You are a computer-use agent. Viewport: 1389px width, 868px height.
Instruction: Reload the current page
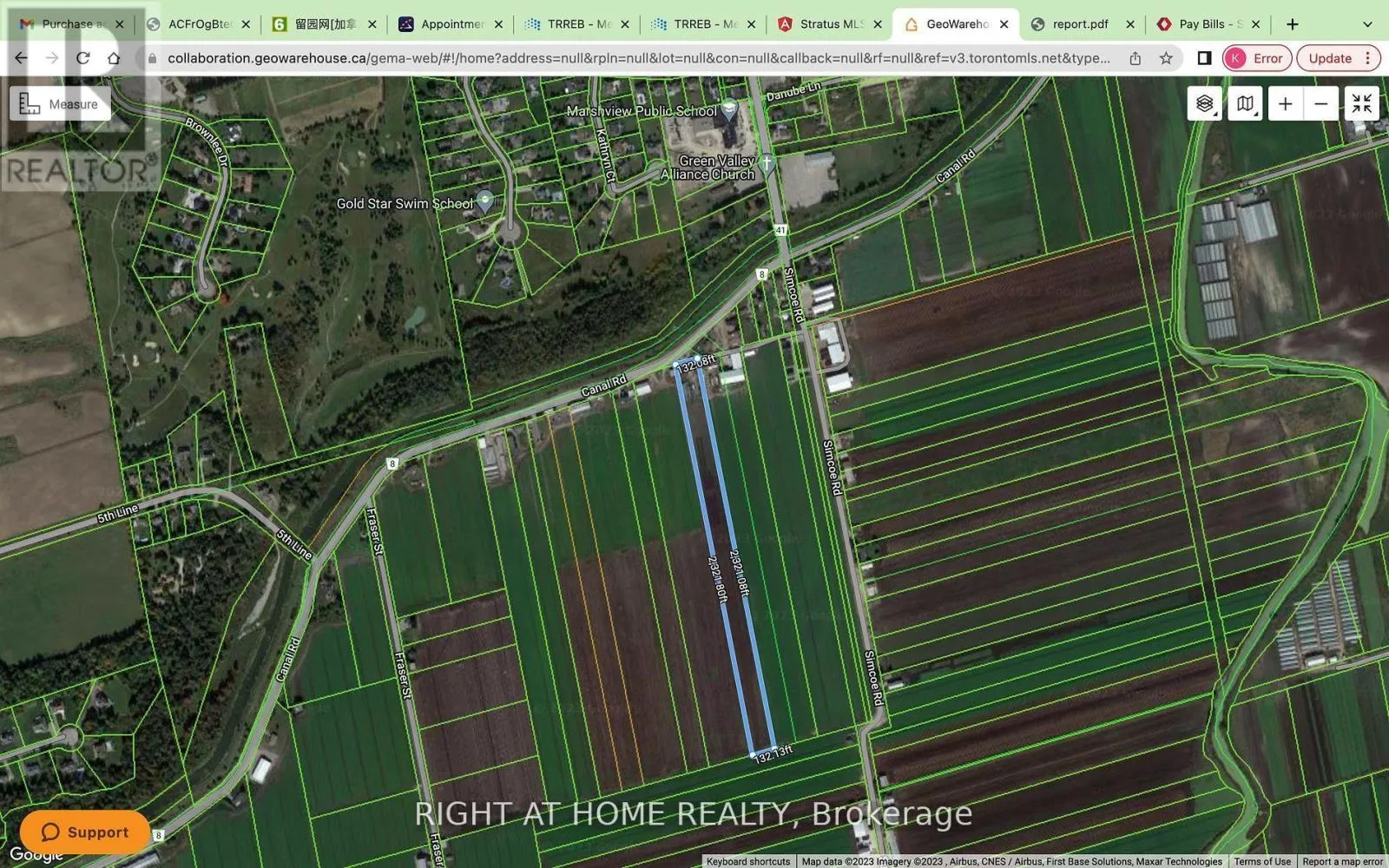click(x=83, y=58)
